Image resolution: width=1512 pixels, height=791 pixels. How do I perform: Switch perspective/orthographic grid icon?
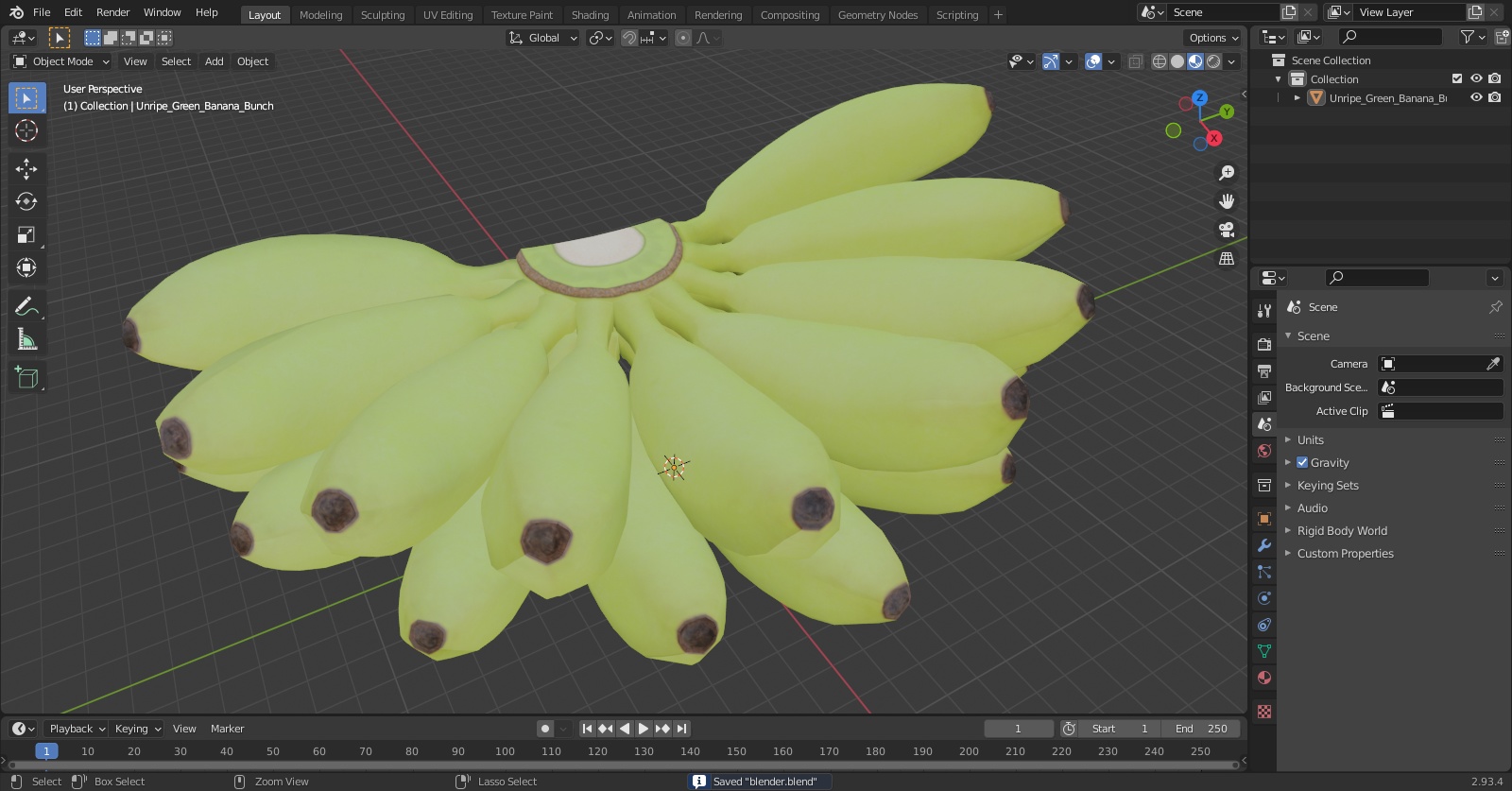1227,258
